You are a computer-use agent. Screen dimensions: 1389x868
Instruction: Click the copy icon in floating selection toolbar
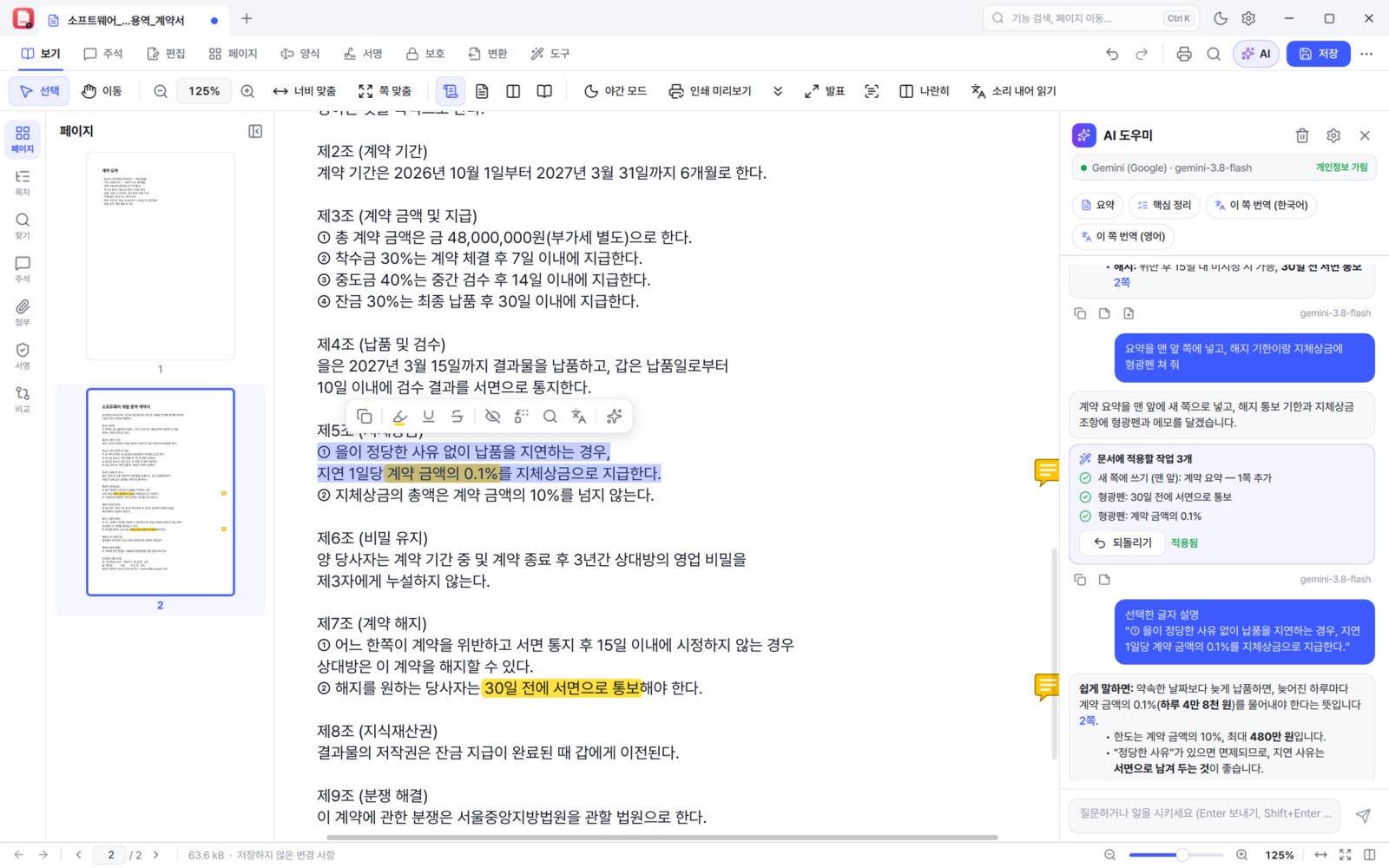coord(365,417)
